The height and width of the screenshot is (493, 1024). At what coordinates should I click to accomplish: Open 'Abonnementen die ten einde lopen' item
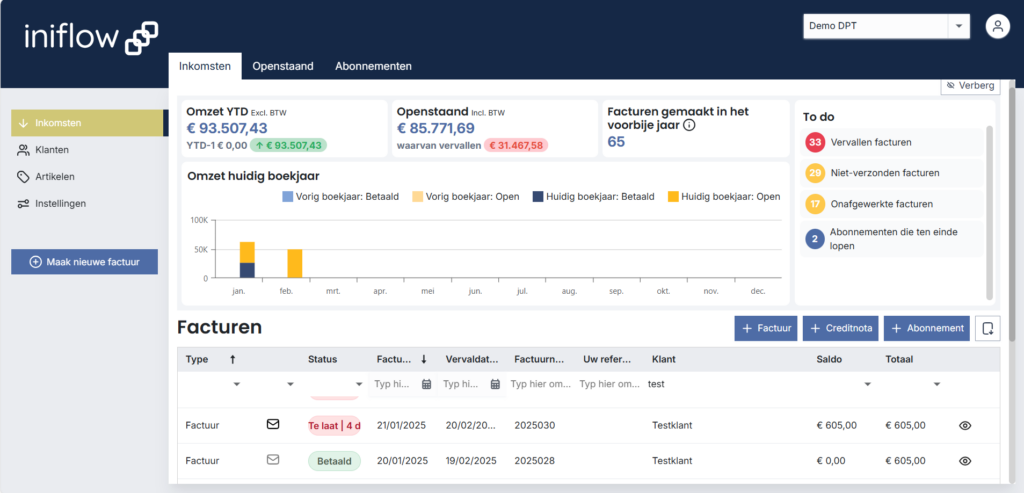[892, 239]
